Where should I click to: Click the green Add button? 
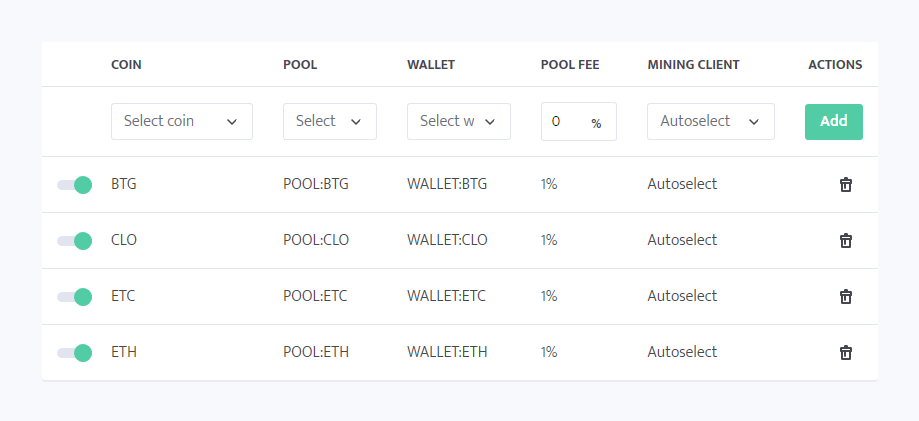pyautogui.click(x=833, y=121)
